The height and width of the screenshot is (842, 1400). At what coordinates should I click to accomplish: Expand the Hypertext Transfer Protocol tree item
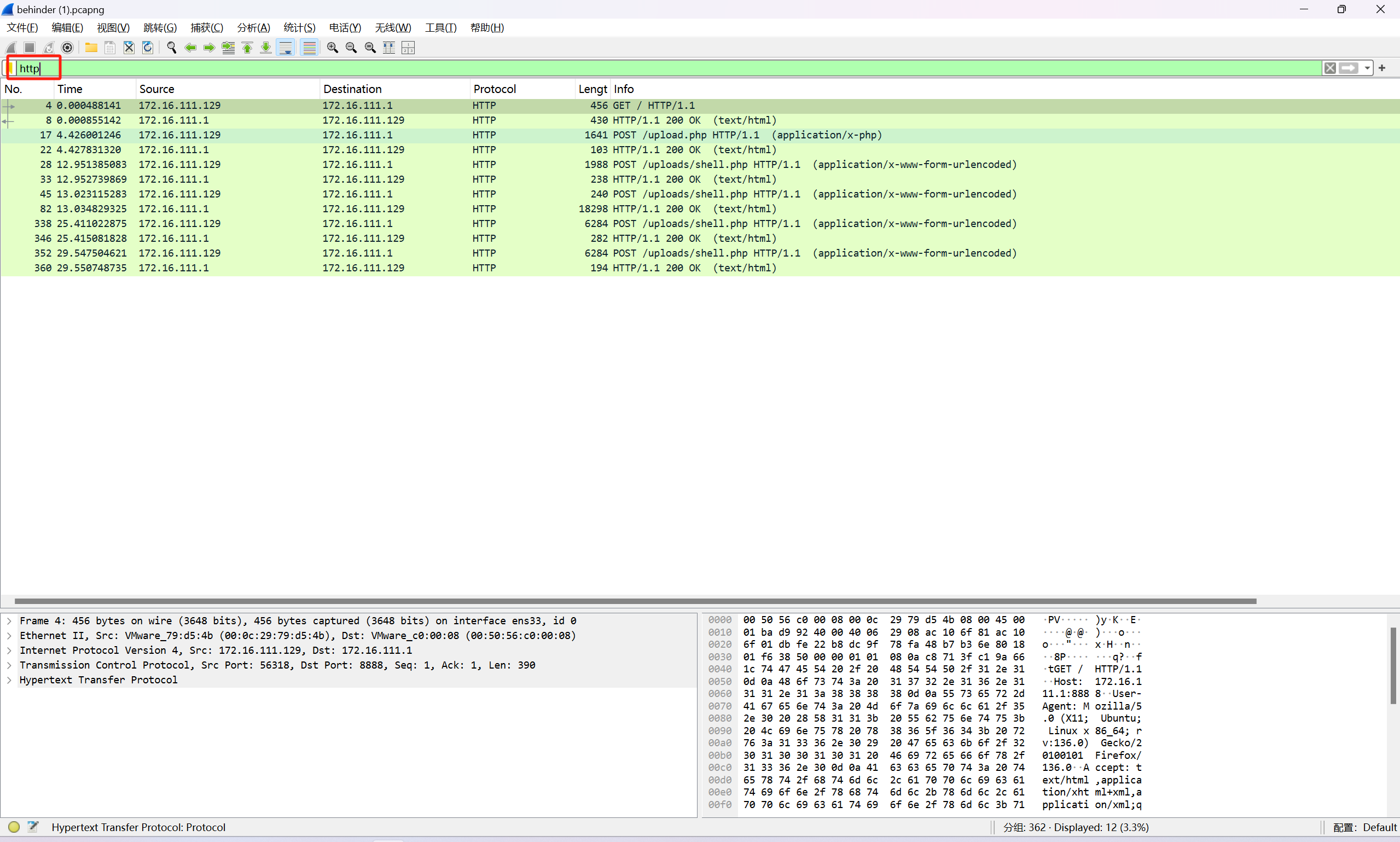(9, 680)
